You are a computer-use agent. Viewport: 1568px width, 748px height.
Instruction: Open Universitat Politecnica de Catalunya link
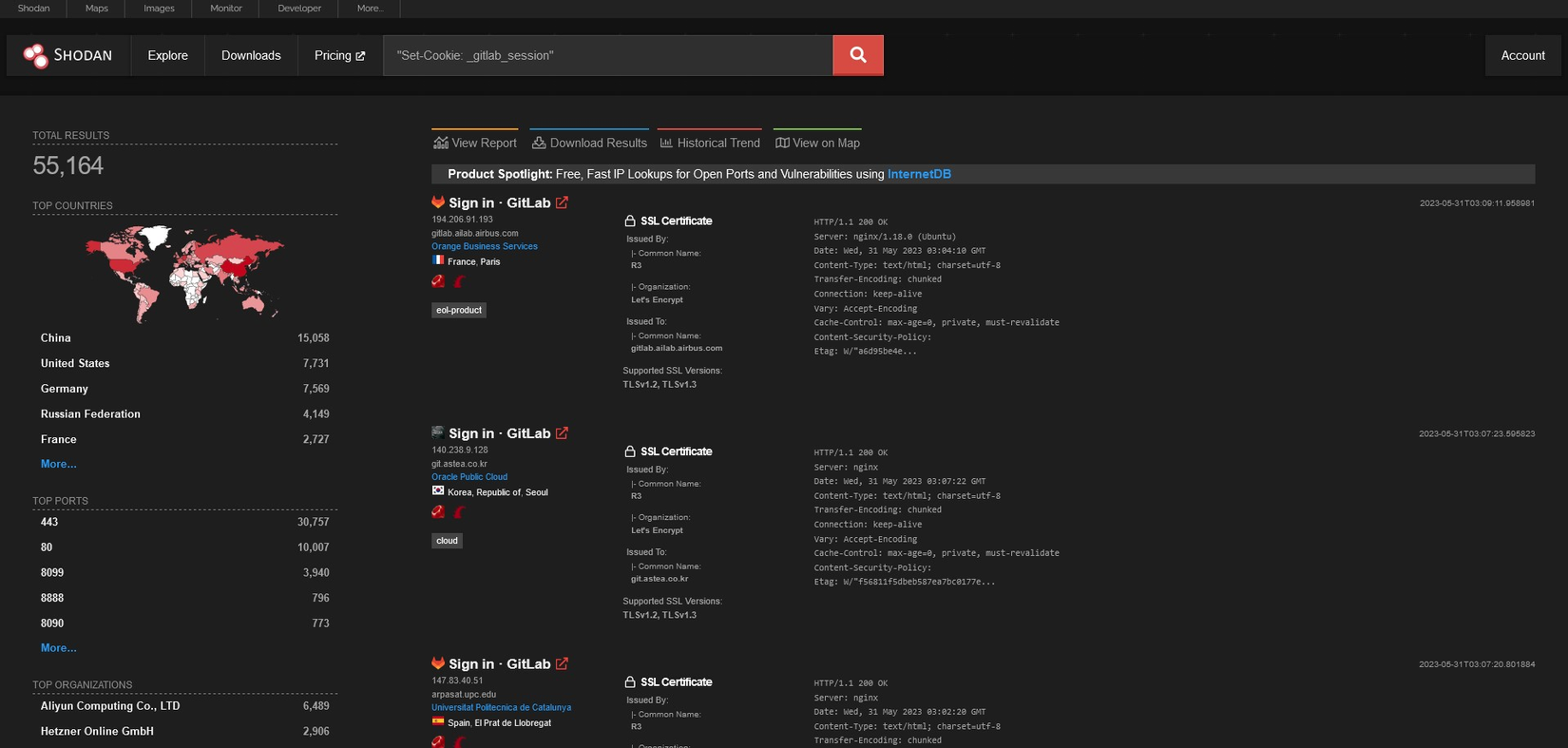pos(502,707)
